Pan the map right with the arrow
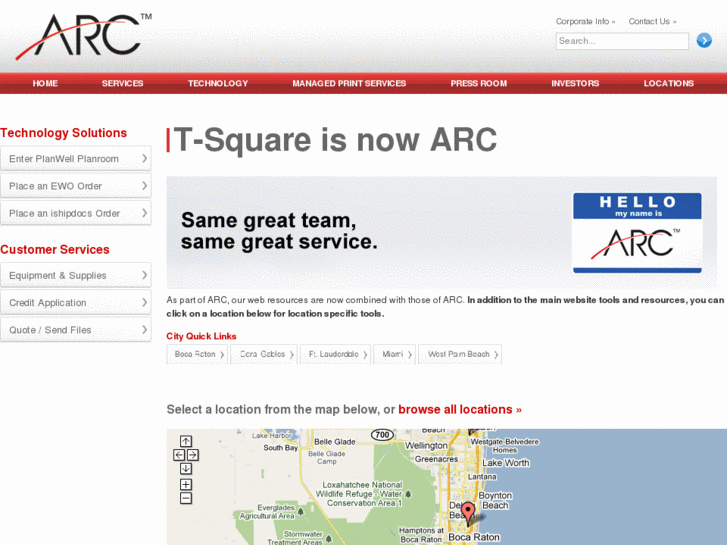The image size is (727, 545). tap(193, 455)
